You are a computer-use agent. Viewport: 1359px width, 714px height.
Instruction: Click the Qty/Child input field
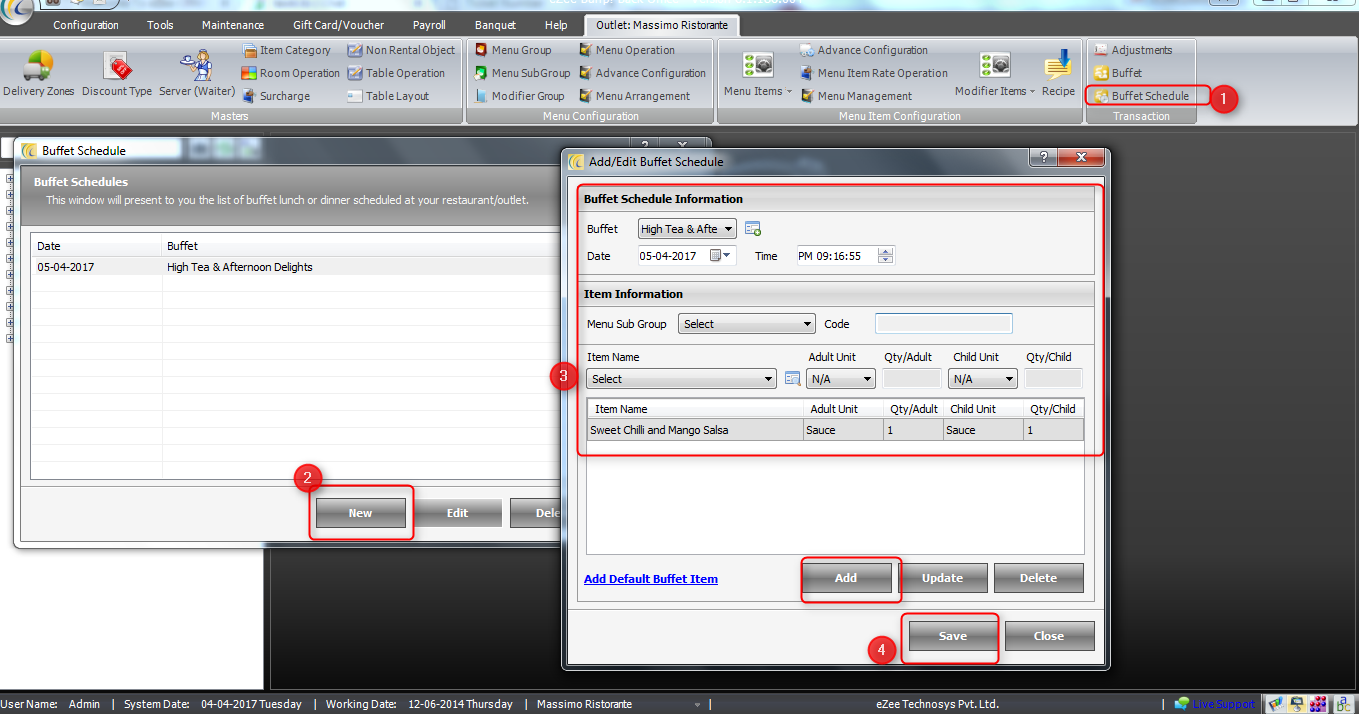[1054, 379]
